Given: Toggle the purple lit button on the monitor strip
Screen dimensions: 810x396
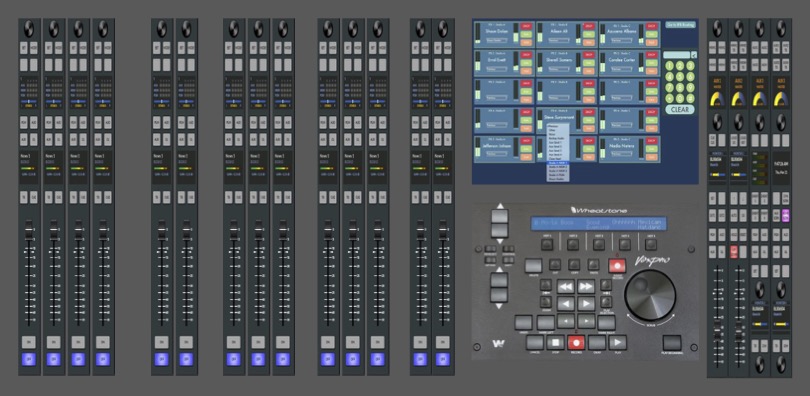Looking at the screenshot, I should click(786, 215).
